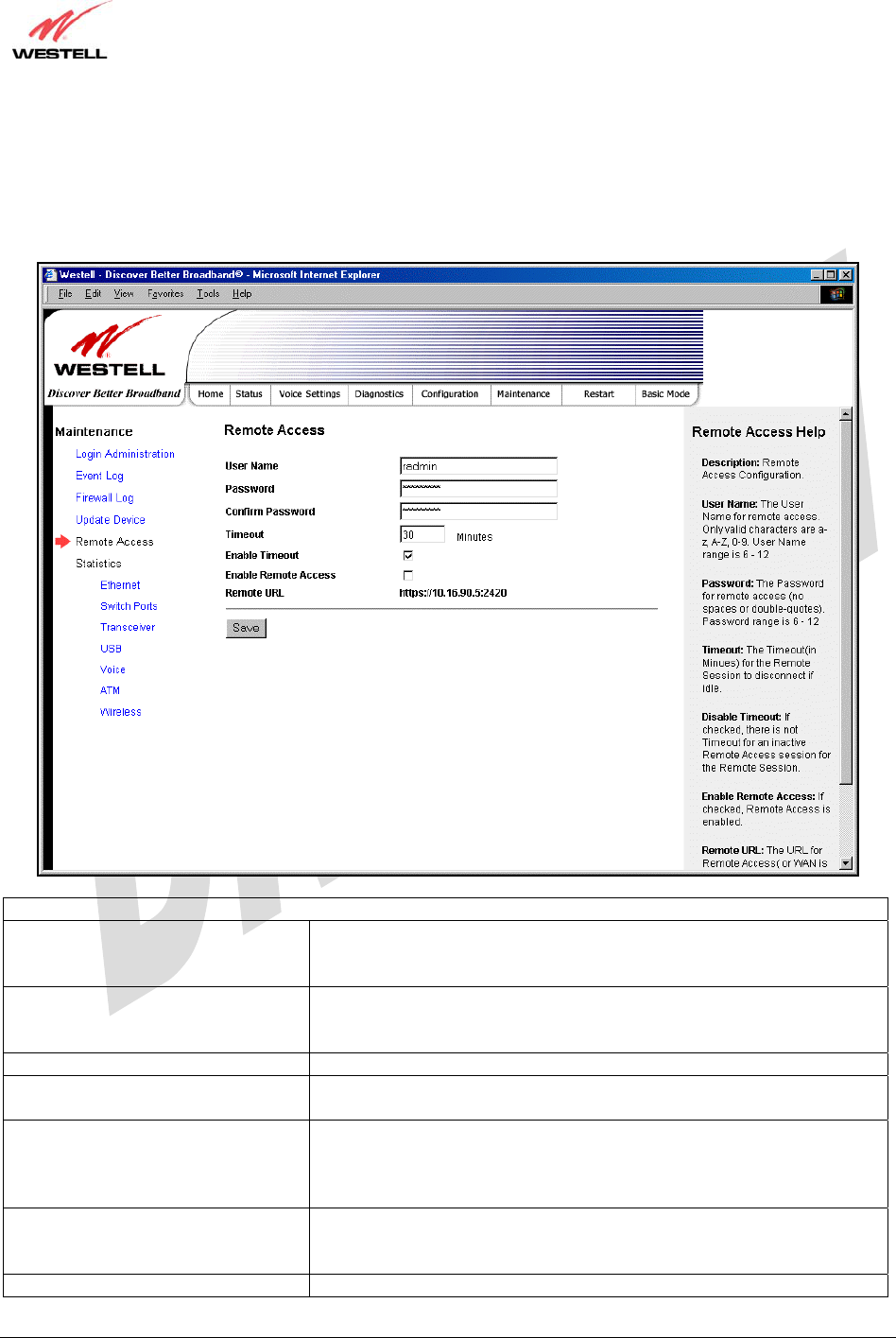896x1338 pixels.
Task: Click the help pane scrollbar thumb
Action: [x=846, y=602]
